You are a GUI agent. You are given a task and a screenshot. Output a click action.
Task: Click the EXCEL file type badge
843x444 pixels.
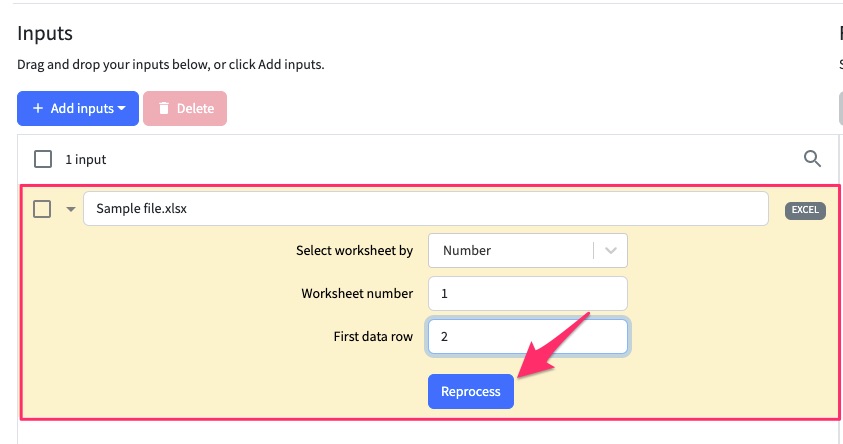pos(805,210)
